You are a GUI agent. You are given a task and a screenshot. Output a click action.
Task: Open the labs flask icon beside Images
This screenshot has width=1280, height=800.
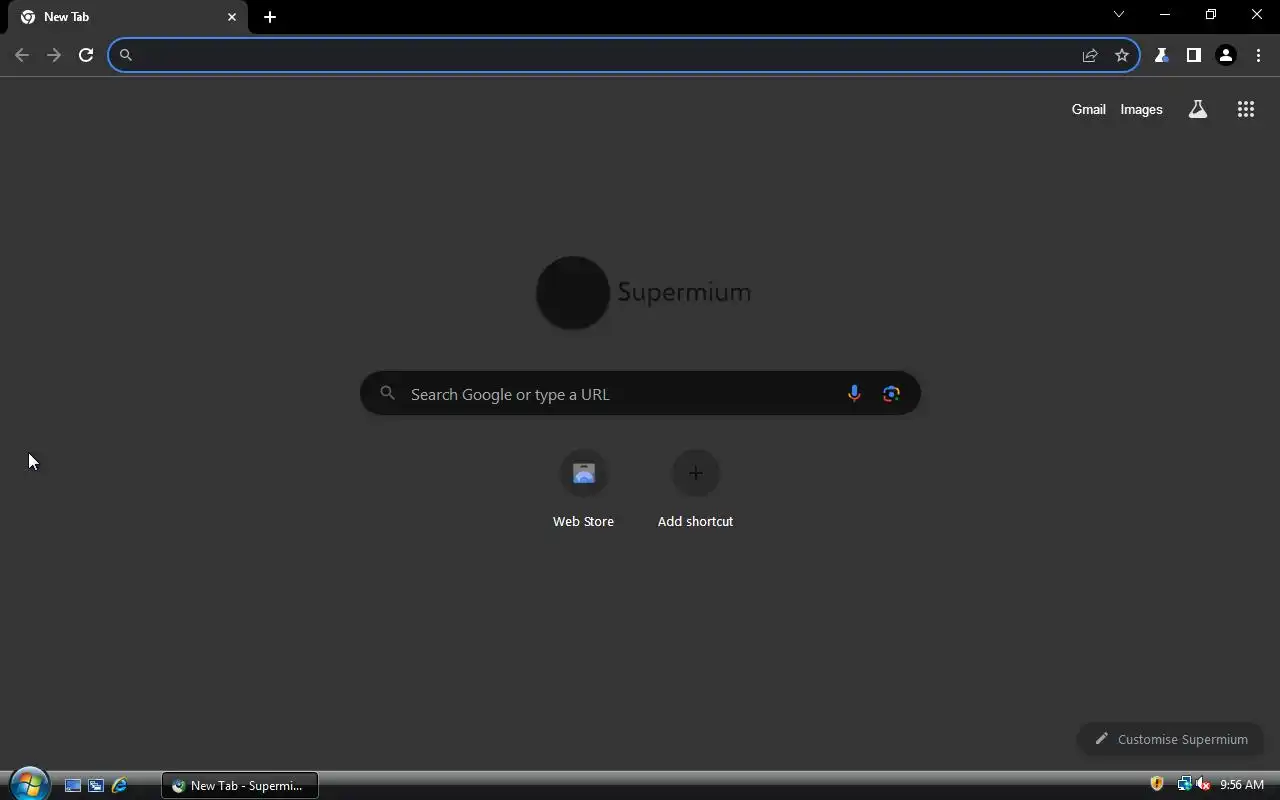(x=1198, y=109)
